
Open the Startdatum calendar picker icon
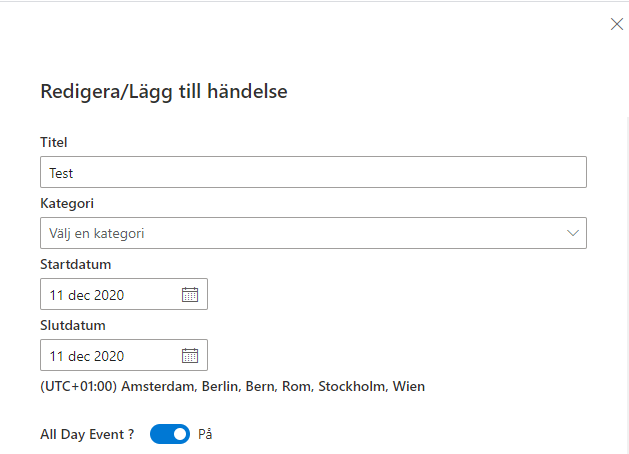pos(190,294)
